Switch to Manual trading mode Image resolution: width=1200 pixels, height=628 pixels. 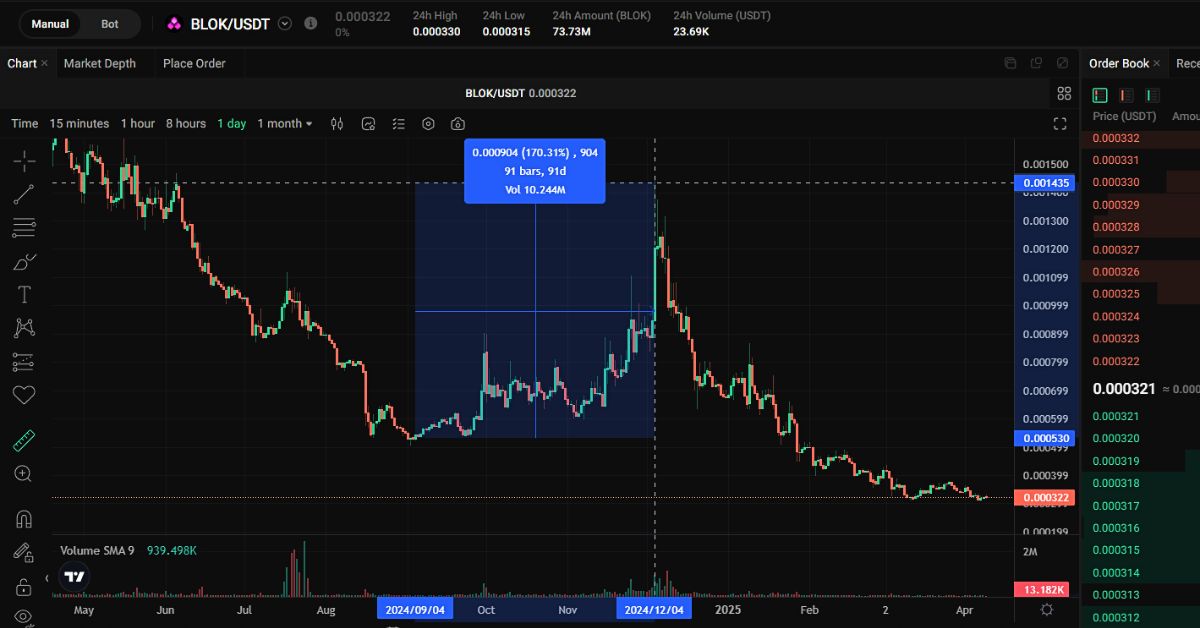[50, 23]
